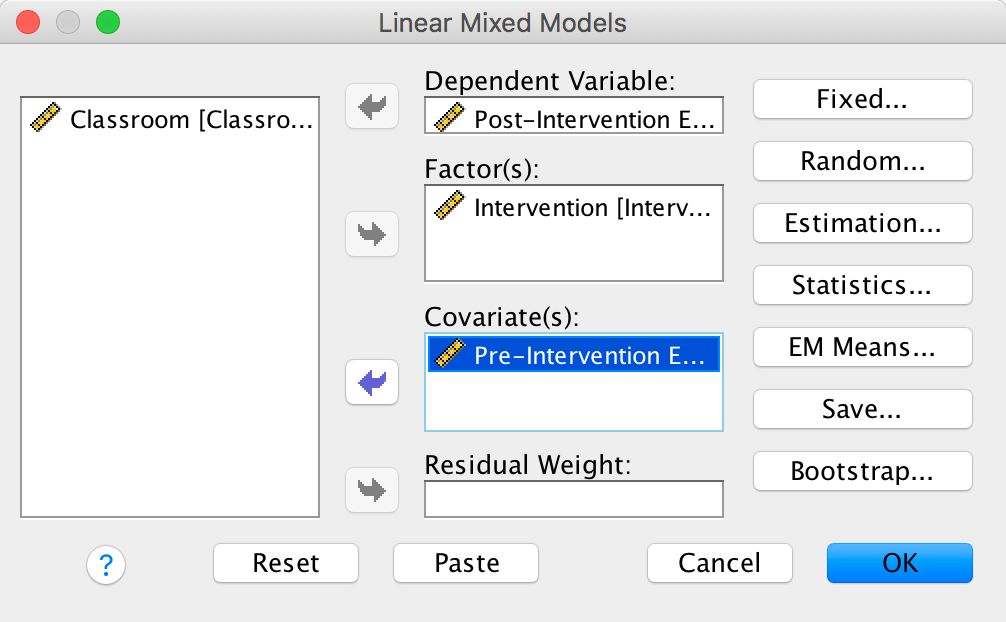Click the arrow beside the Factor(s) list
Image resolution: width=1006 pixels, height=622 pixels.
point(372,235)
